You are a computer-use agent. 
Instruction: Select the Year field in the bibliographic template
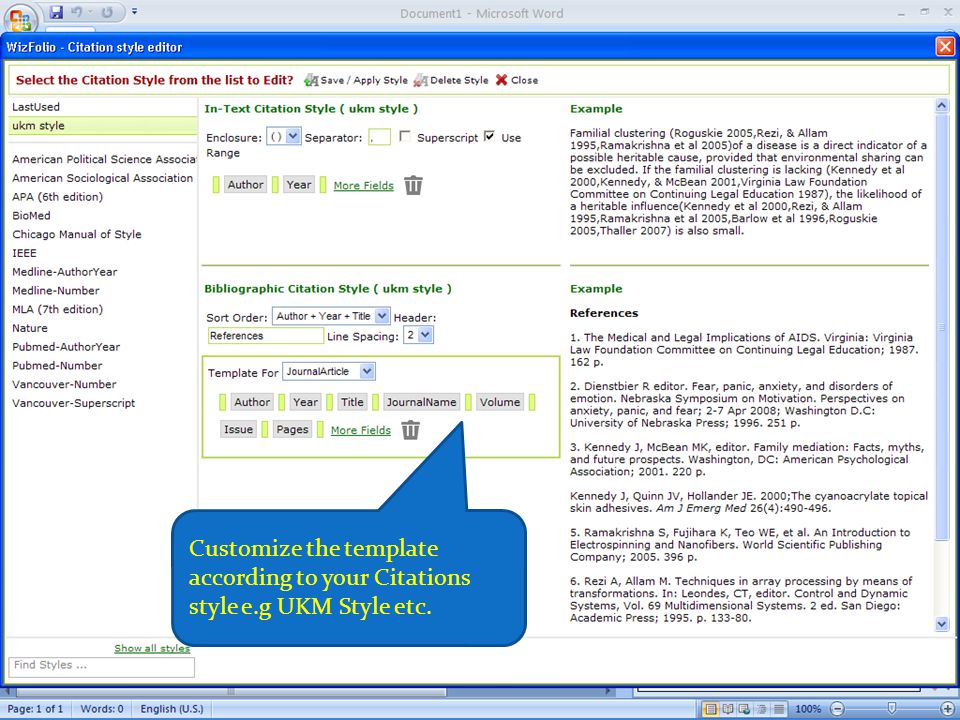(305, 402)
